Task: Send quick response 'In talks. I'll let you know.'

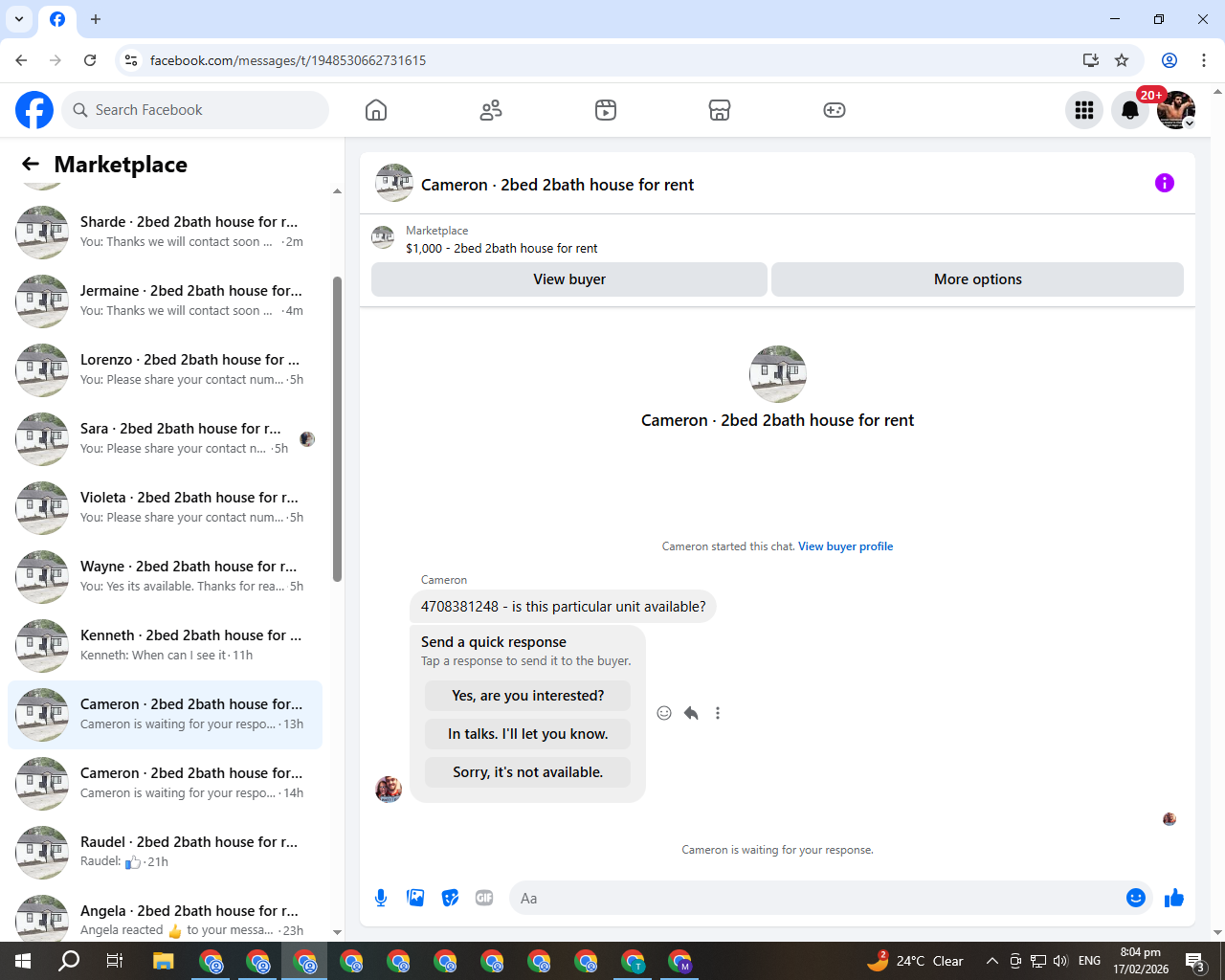Action: (528, 734)
